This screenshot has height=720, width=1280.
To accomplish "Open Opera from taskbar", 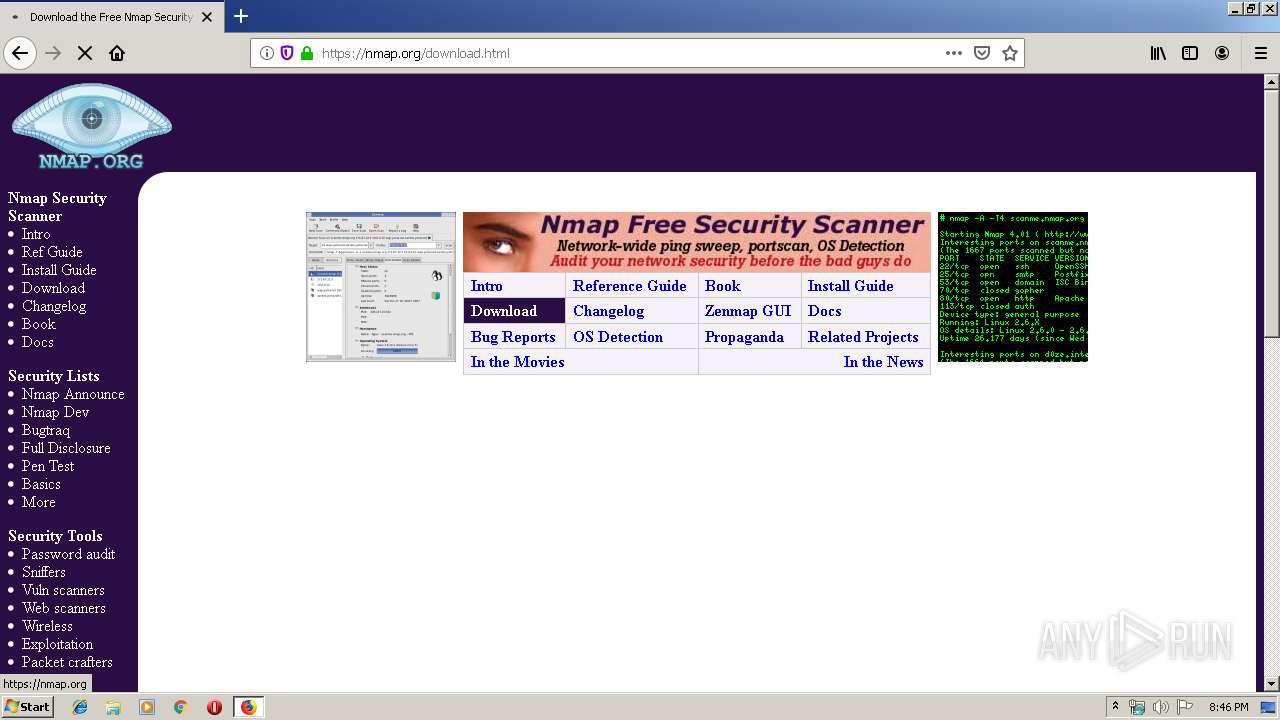I will coord(214,707).
